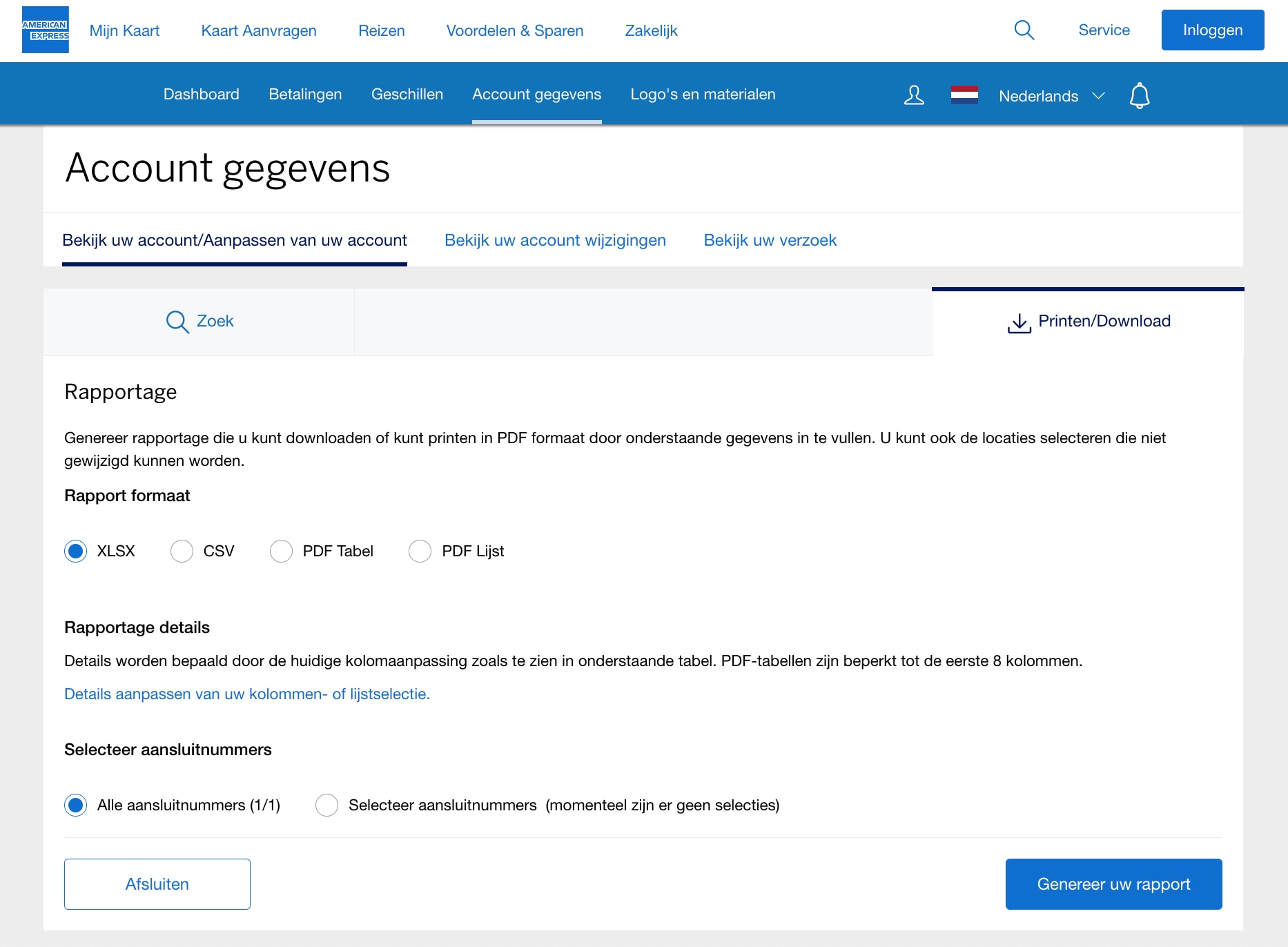
Task: Click the Inloggen button
Action: click(1212, 30)
